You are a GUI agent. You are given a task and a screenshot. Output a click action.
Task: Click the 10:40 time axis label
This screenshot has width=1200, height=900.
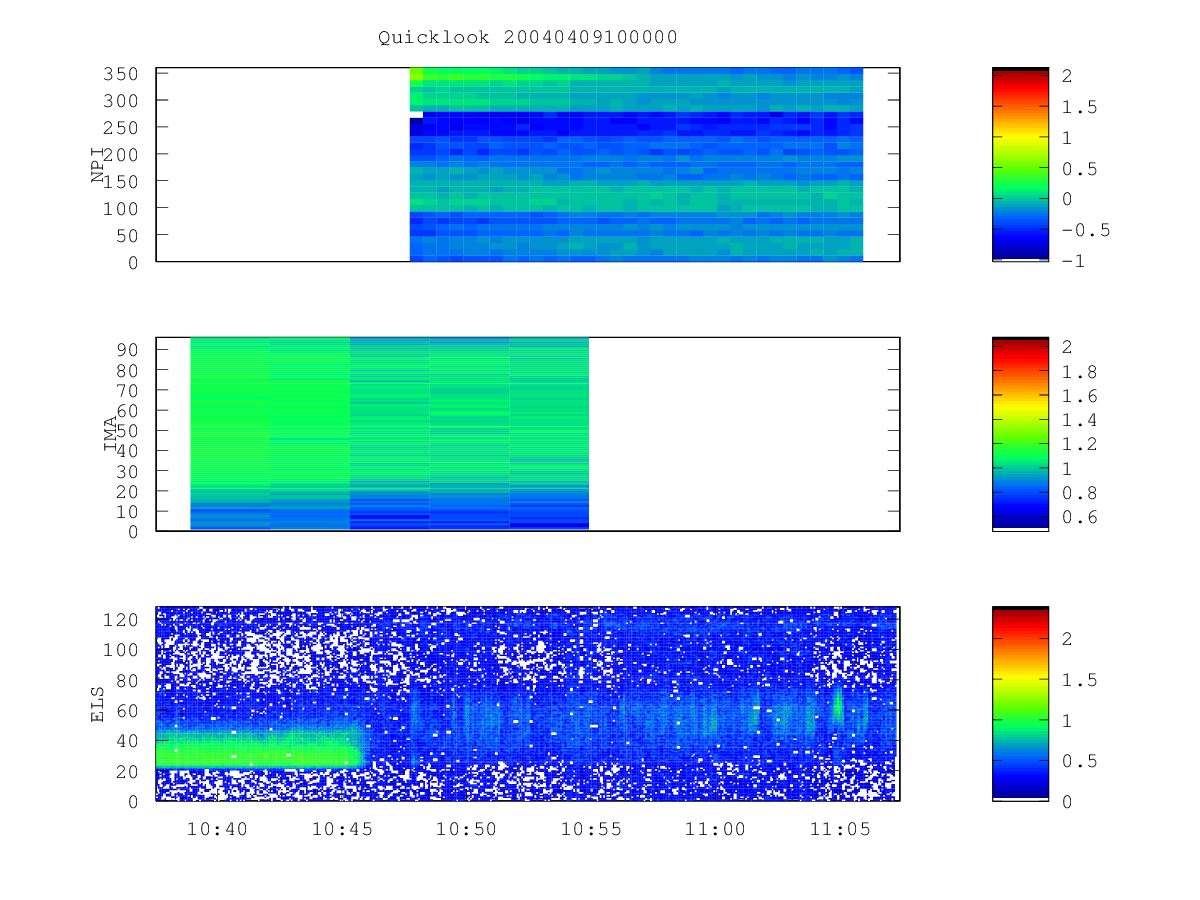pos(217,829)
